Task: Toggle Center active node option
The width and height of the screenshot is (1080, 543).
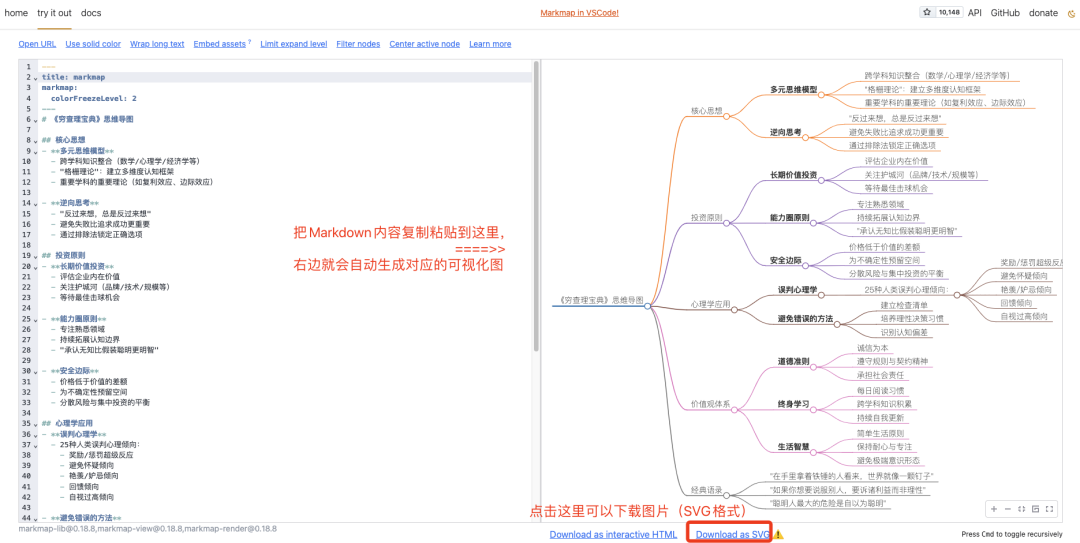Action: 424,43
